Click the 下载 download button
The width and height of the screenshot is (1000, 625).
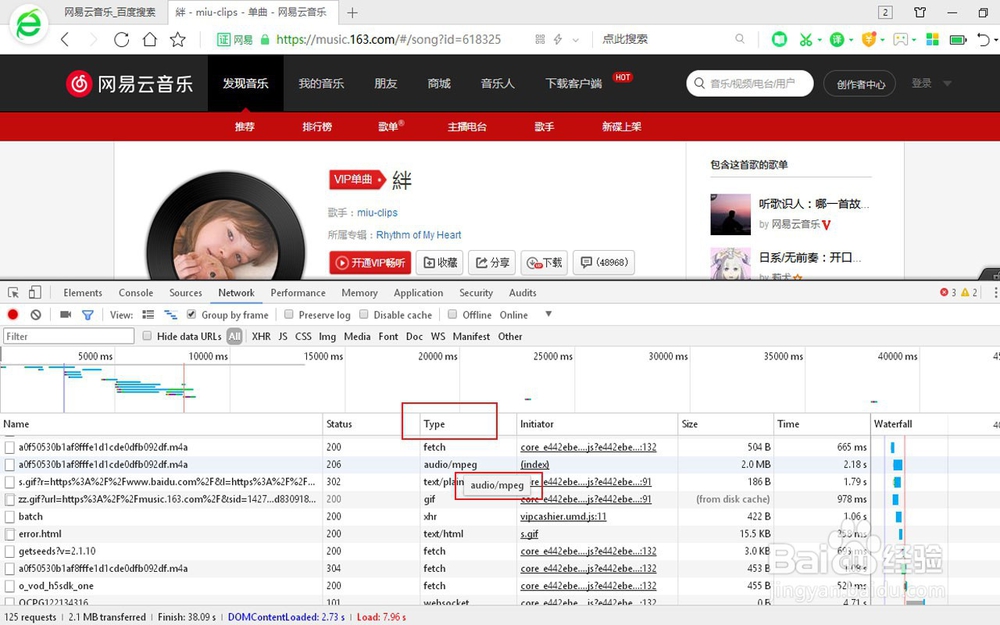pos(544,262)
